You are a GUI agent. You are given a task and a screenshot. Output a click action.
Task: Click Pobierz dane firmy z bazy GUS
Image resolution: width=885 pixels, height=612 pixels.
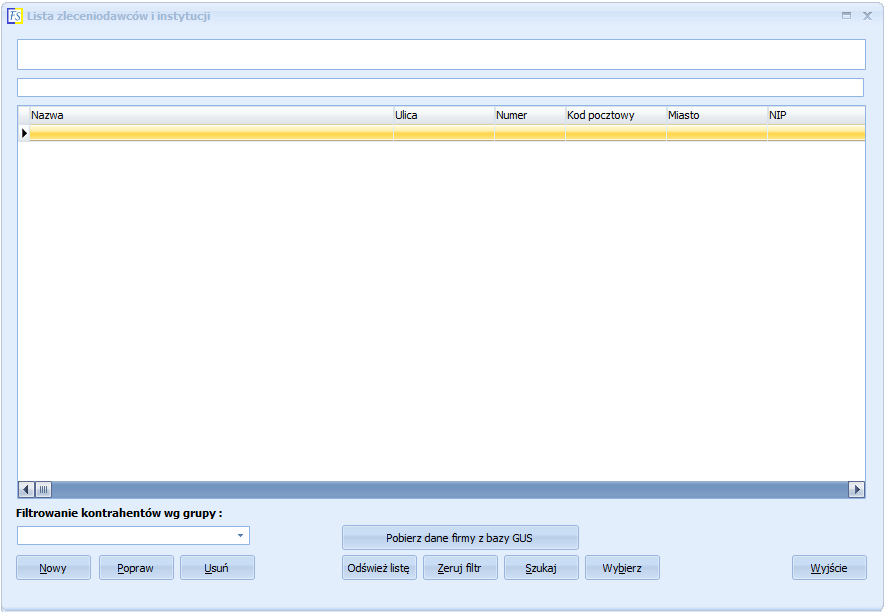(x=460, y=537)
